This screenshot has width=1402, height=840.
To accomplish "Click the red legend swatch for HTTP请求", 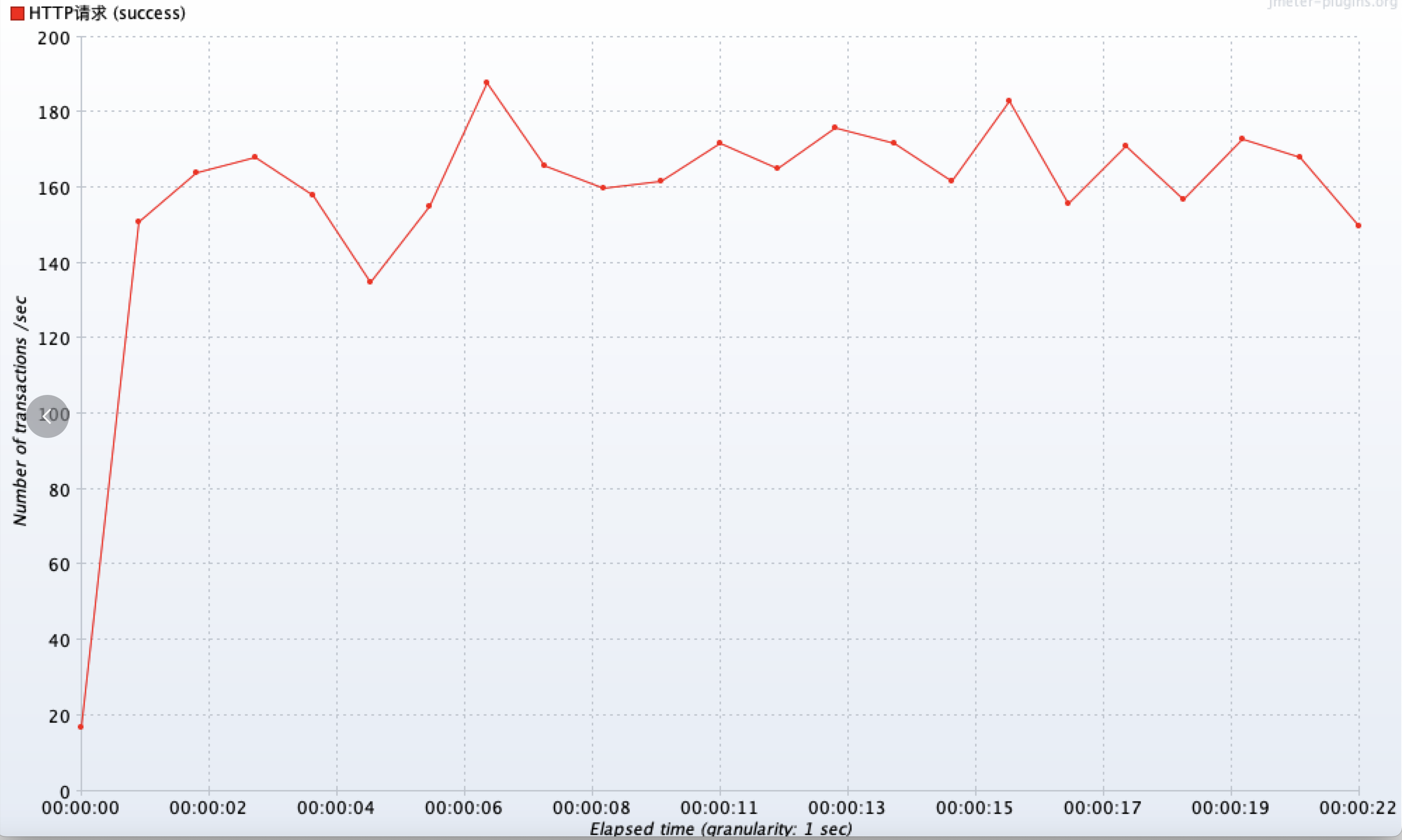I will coord(17,13).
